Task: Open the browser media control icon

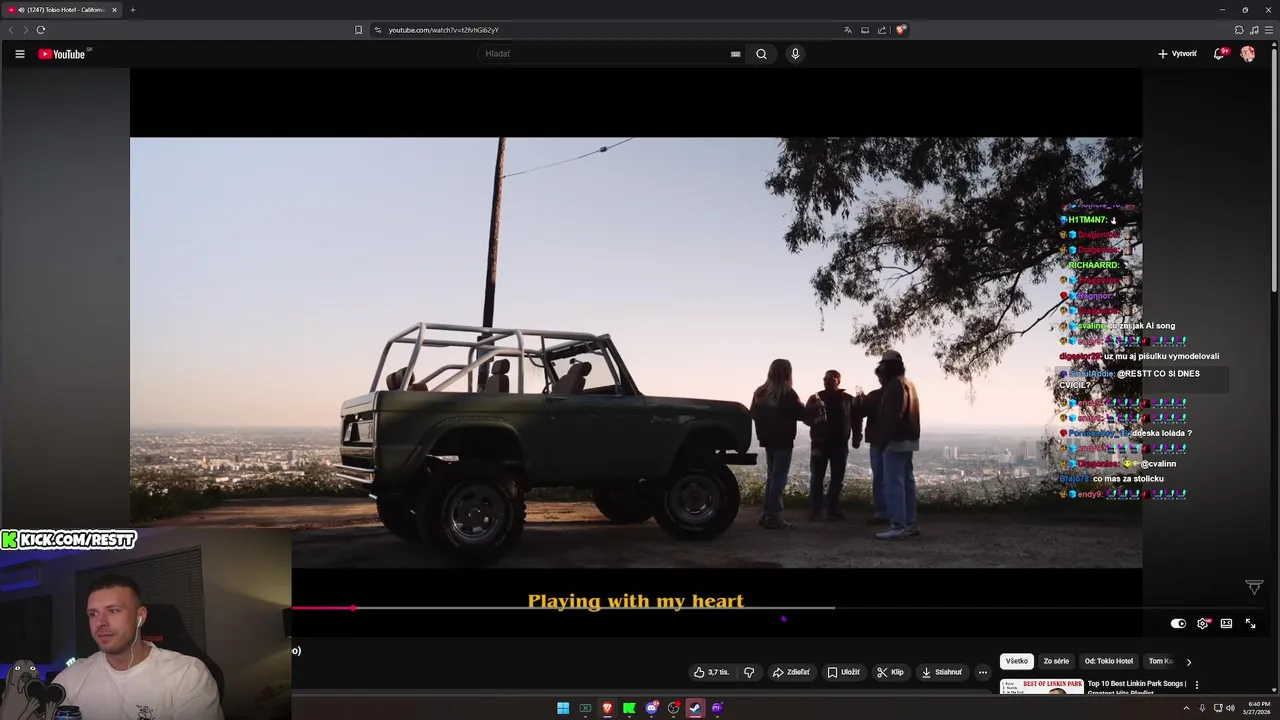Action: 1254,30
